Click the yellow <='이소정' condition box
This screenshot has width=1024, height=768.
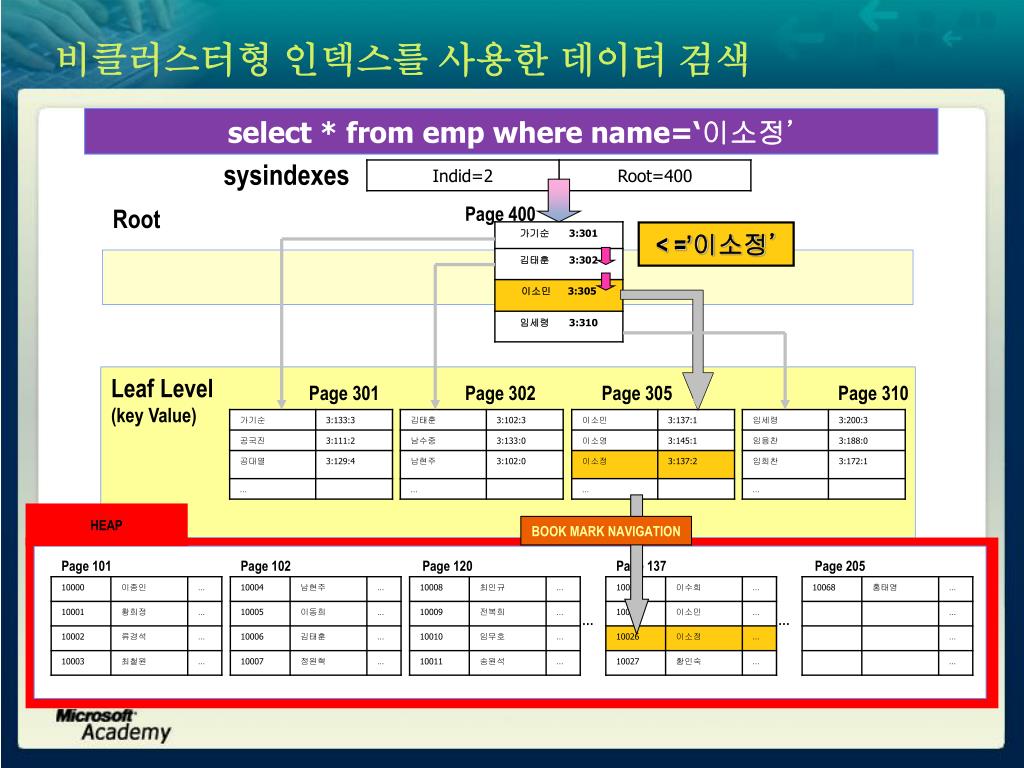[x=716, y=244]
